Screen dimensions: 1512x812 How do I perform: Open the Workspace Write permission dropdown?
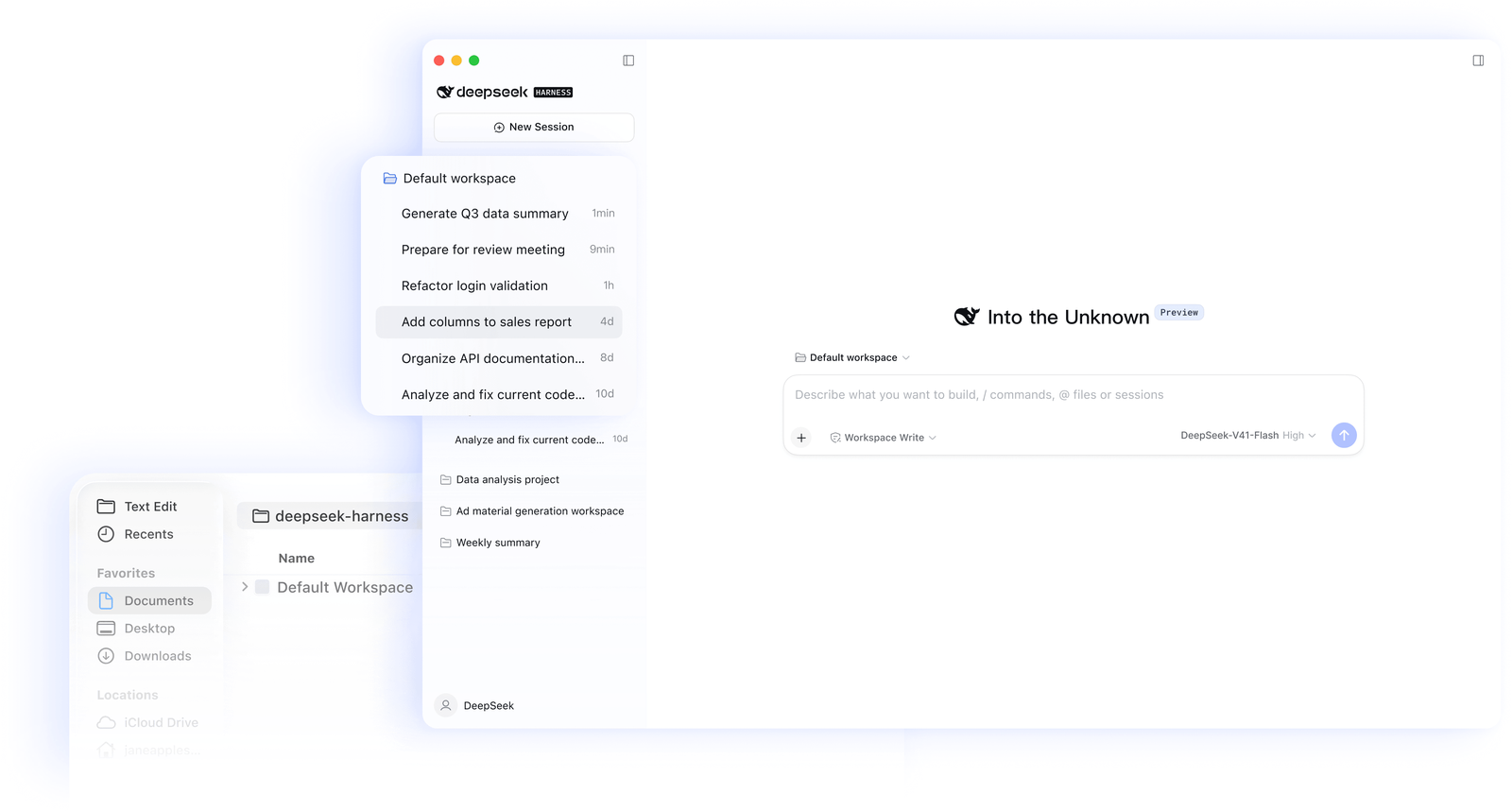pyautogui.click(x=883, y=438)
